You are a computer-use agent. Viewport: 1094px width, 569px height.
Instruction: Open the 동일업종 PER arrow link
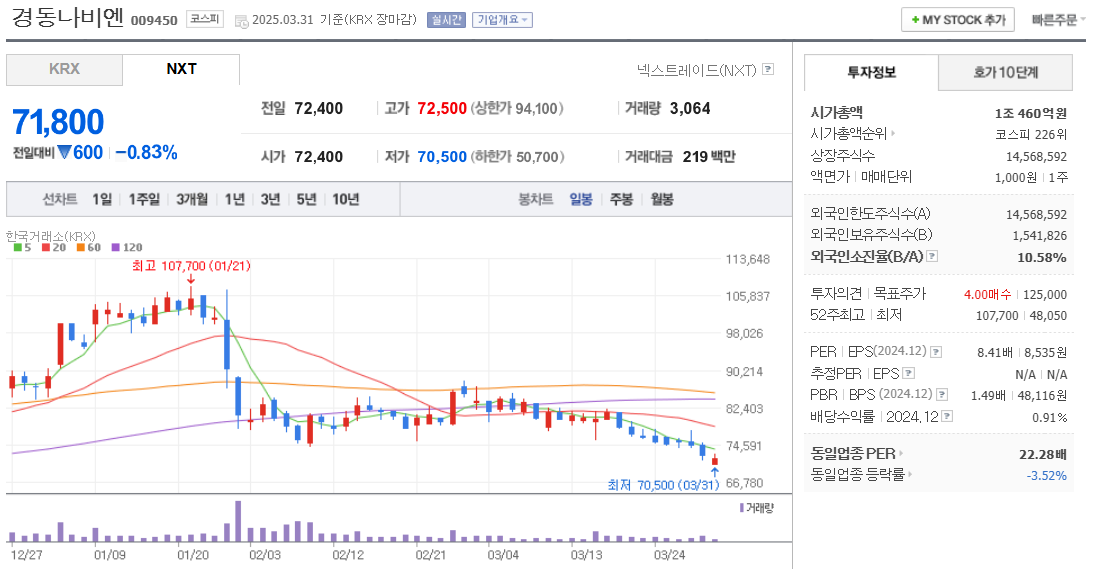901,454
